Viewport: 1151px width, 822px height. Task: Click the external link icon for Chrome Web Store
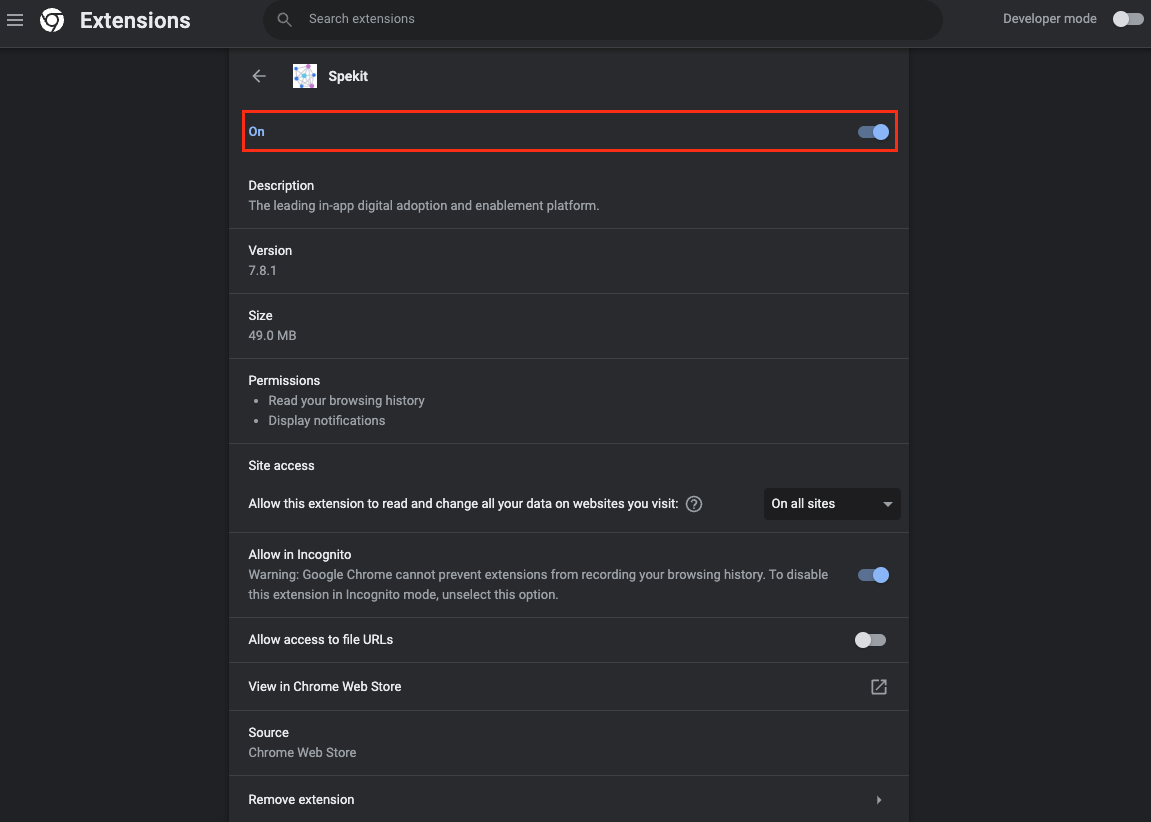point(879,687)
